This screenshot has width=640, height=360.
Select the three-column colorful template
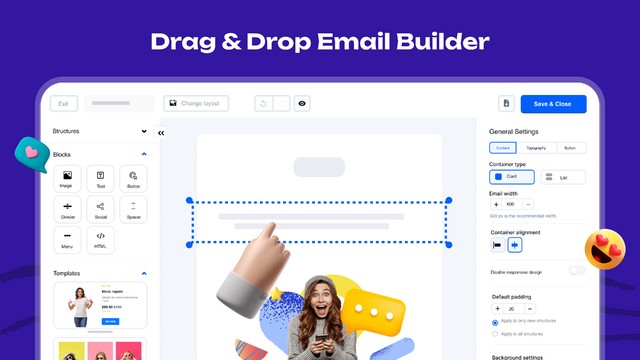click(x=100, y=349)
